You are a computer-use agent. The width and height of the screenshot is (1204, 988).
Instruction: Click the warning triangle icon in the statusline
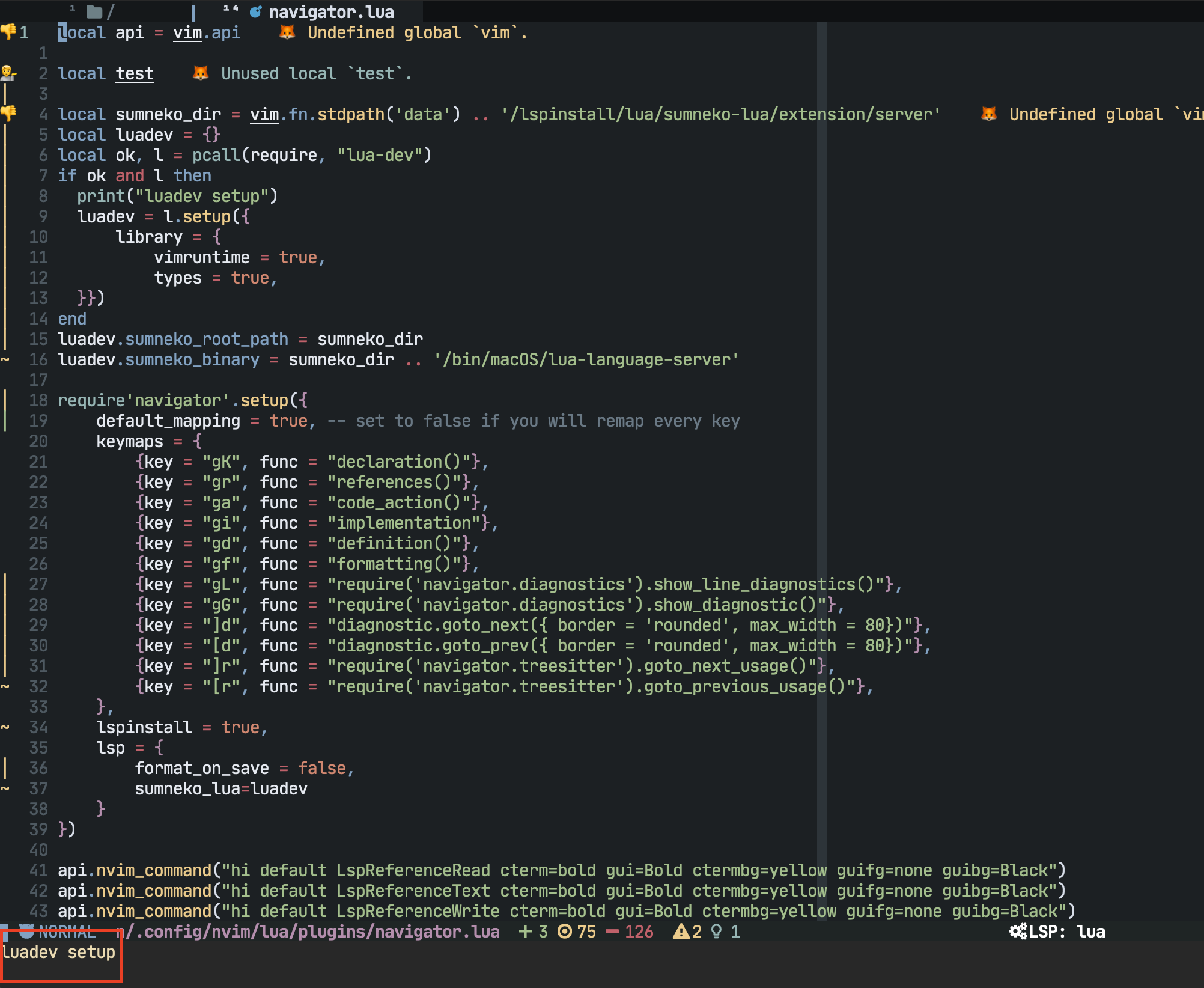click(681, 932)
